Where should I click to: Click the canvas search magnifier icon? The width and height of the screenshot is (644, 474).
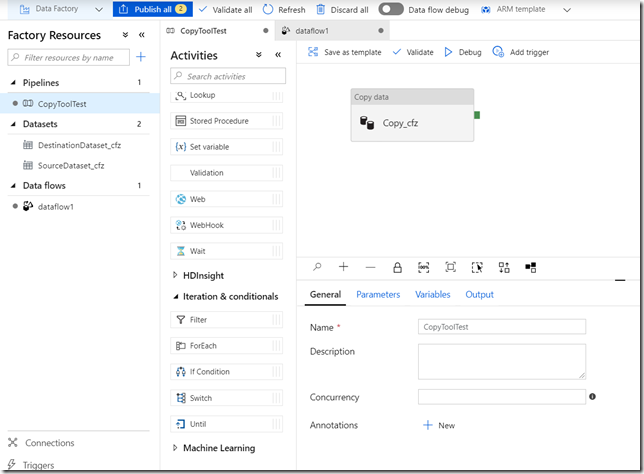(317, 267)
